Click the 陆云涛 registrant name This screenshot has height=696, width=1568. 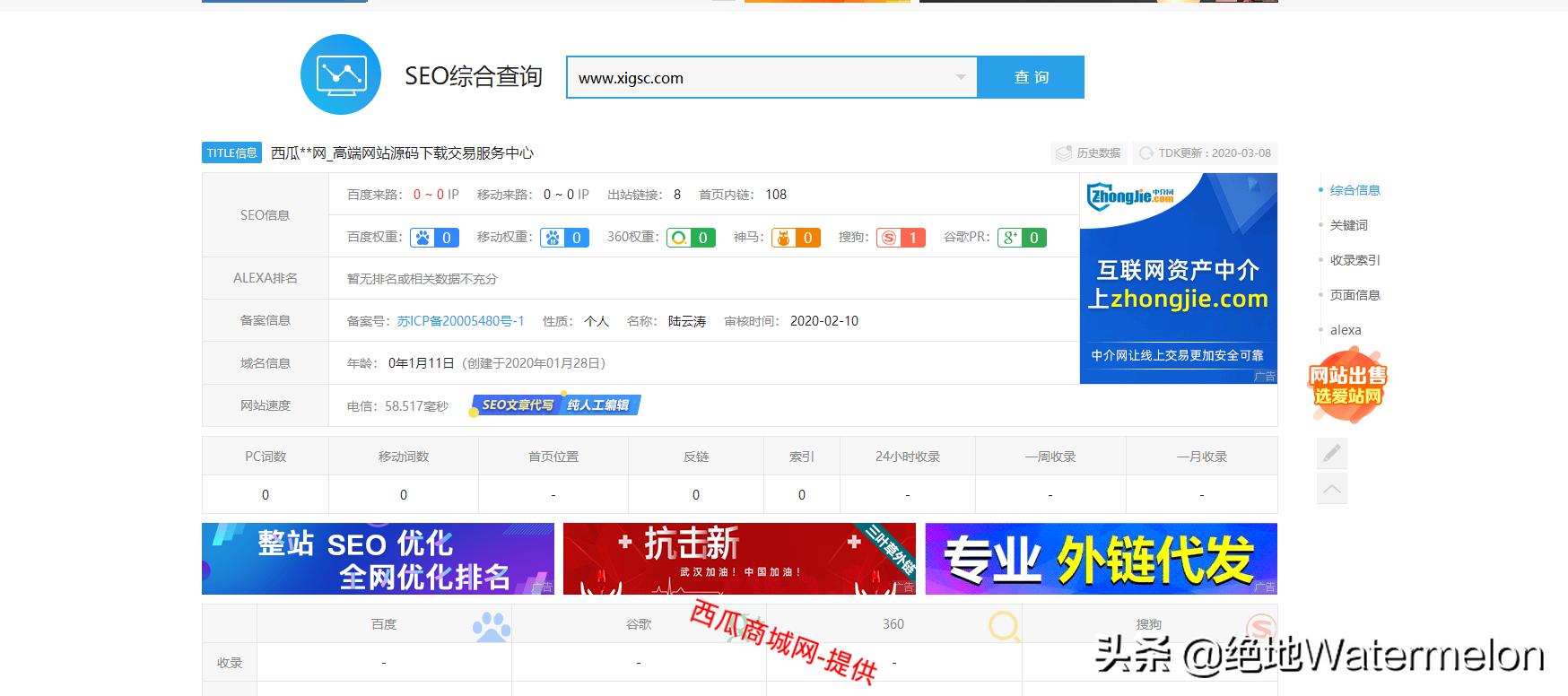click(687, 321)
